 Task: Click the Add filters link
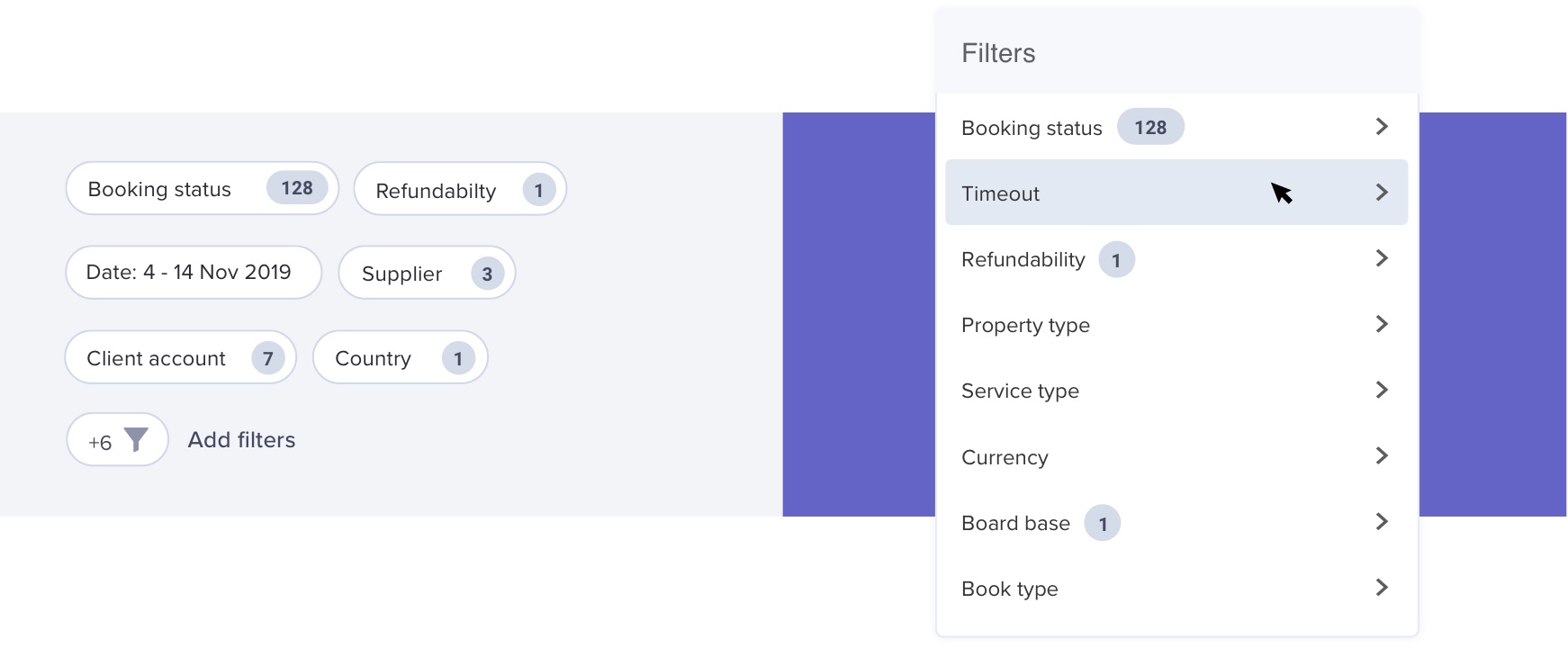(241, 439)
